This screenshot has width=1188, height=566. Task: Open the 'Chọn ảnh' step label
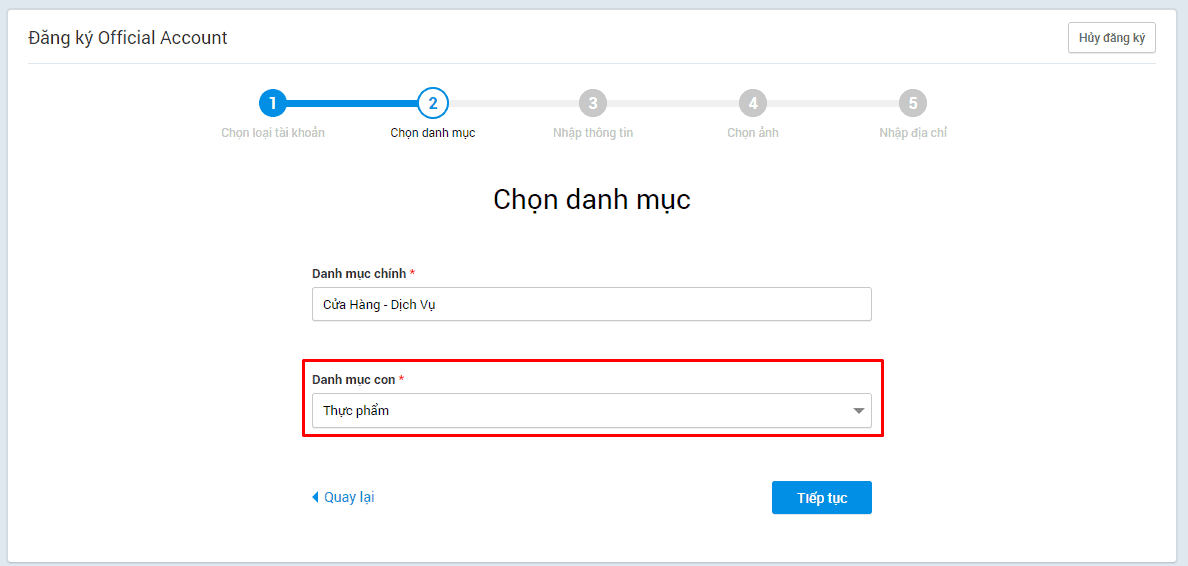tap(752, 133)
